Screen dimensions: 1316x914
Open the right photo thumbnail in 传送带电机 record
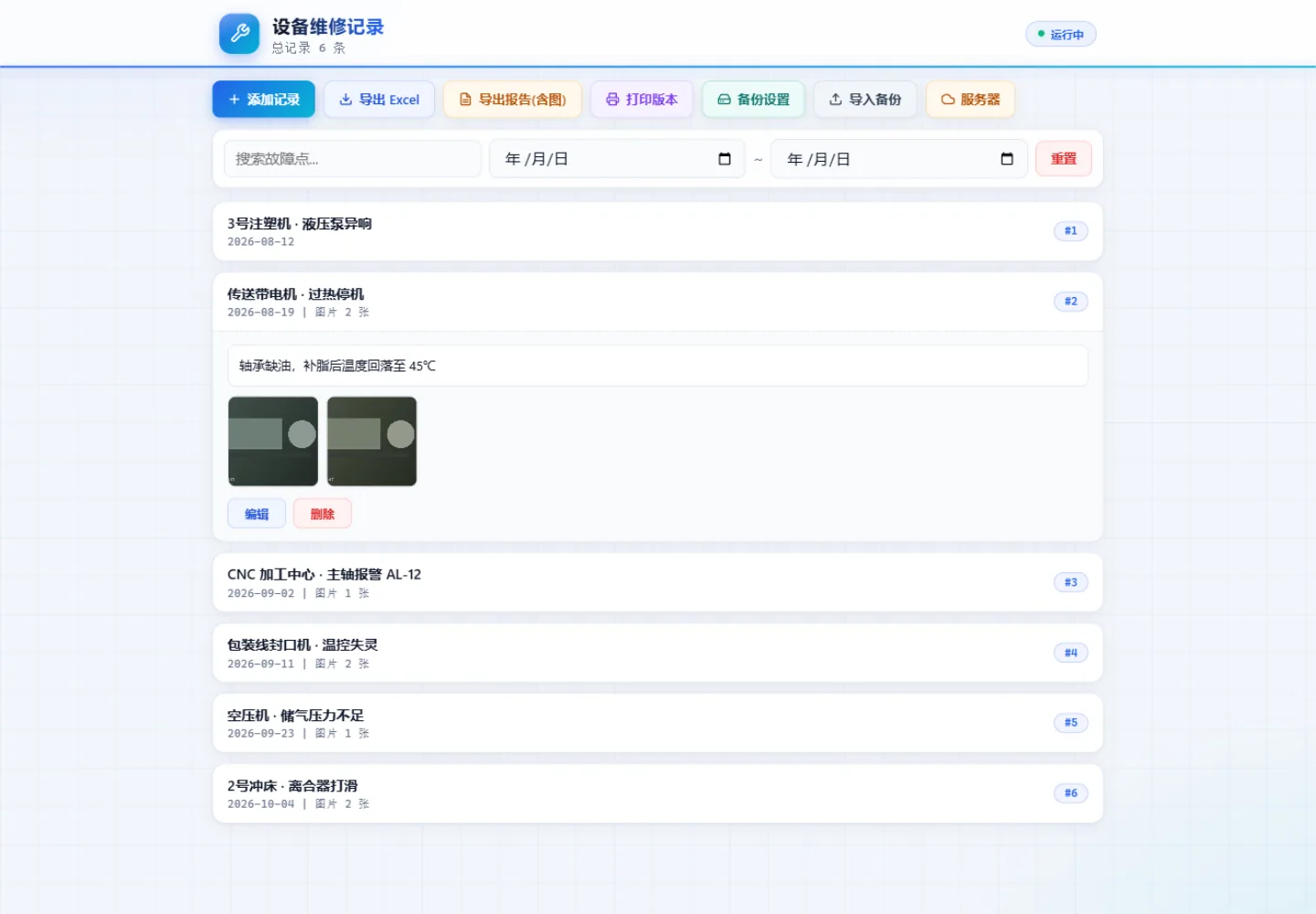pyautogui.click(x=372, y=441)
